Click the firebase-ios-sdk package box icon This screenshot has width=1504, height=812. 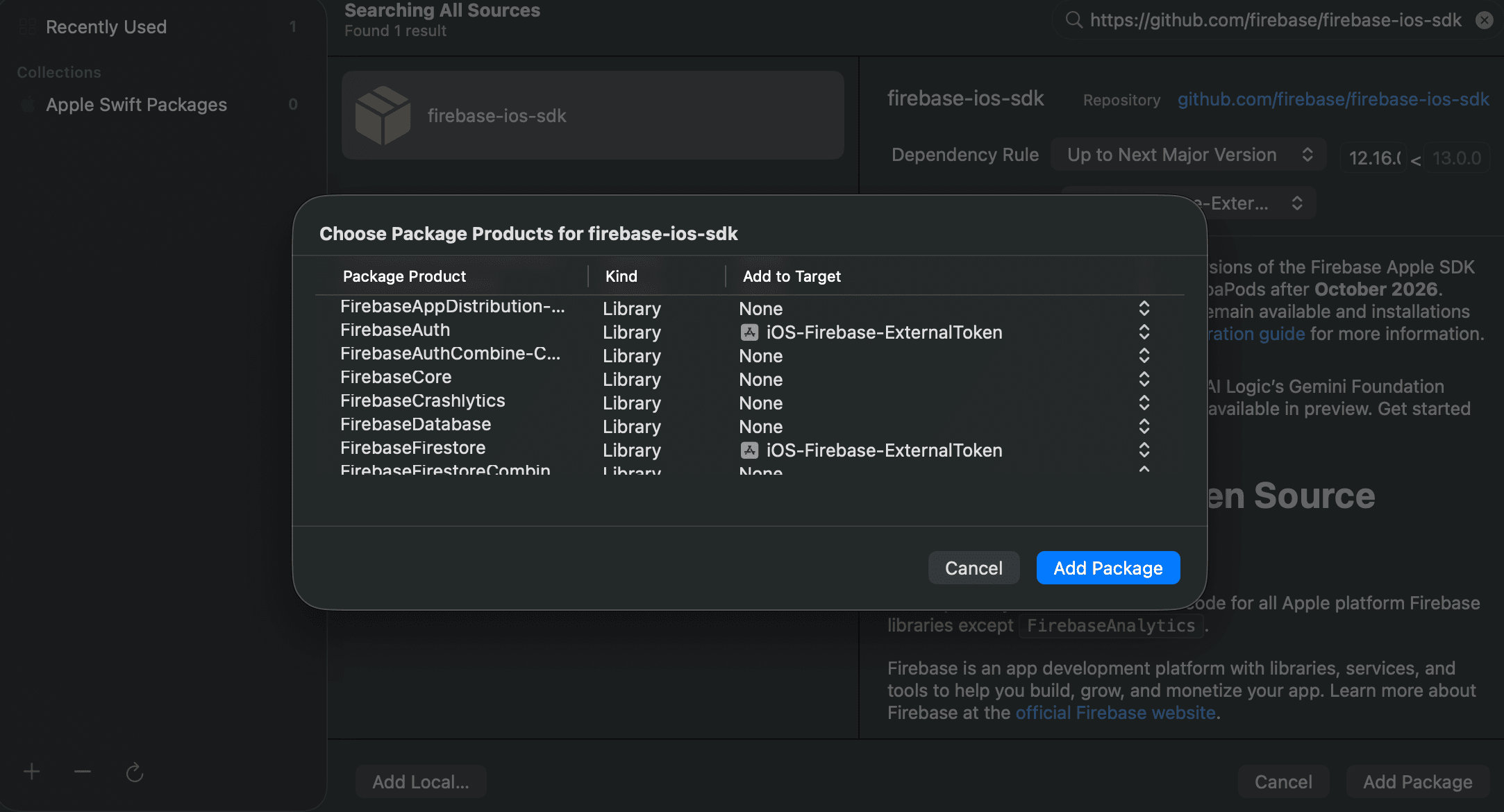[x=383, y=115]
